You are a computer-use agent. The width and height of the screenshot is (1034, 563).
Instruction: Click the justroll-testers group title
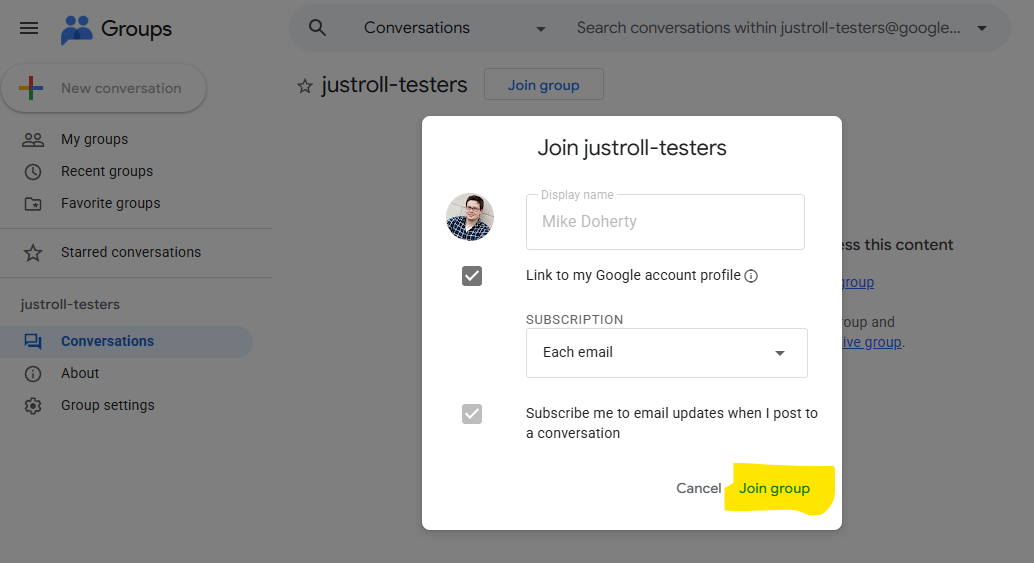click(394, 85)
